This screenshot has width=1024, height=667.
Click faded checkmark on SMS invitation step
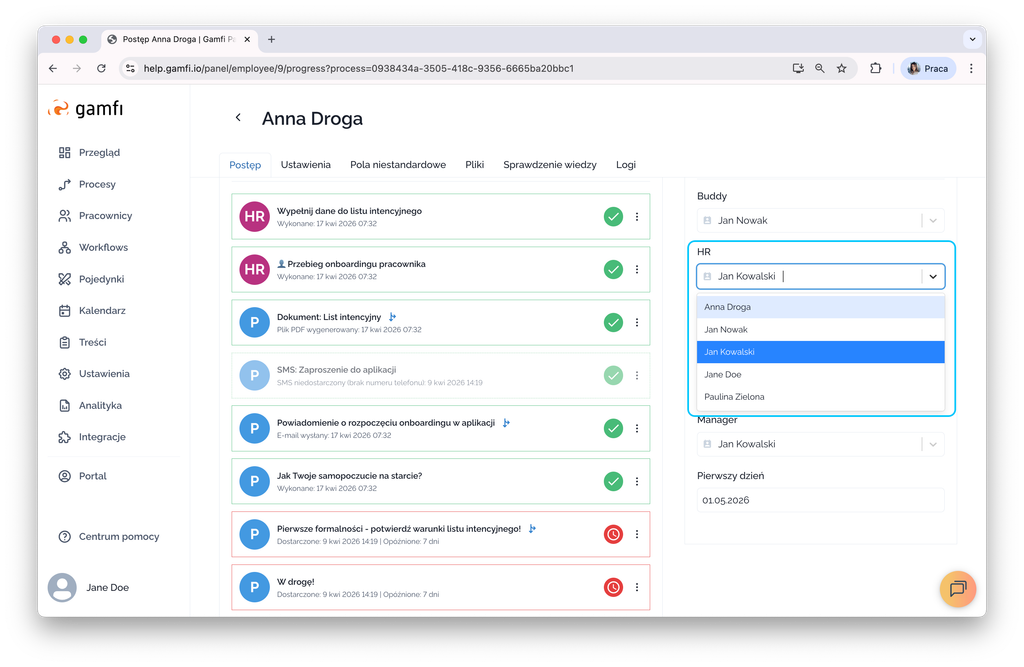coord(613,376)
